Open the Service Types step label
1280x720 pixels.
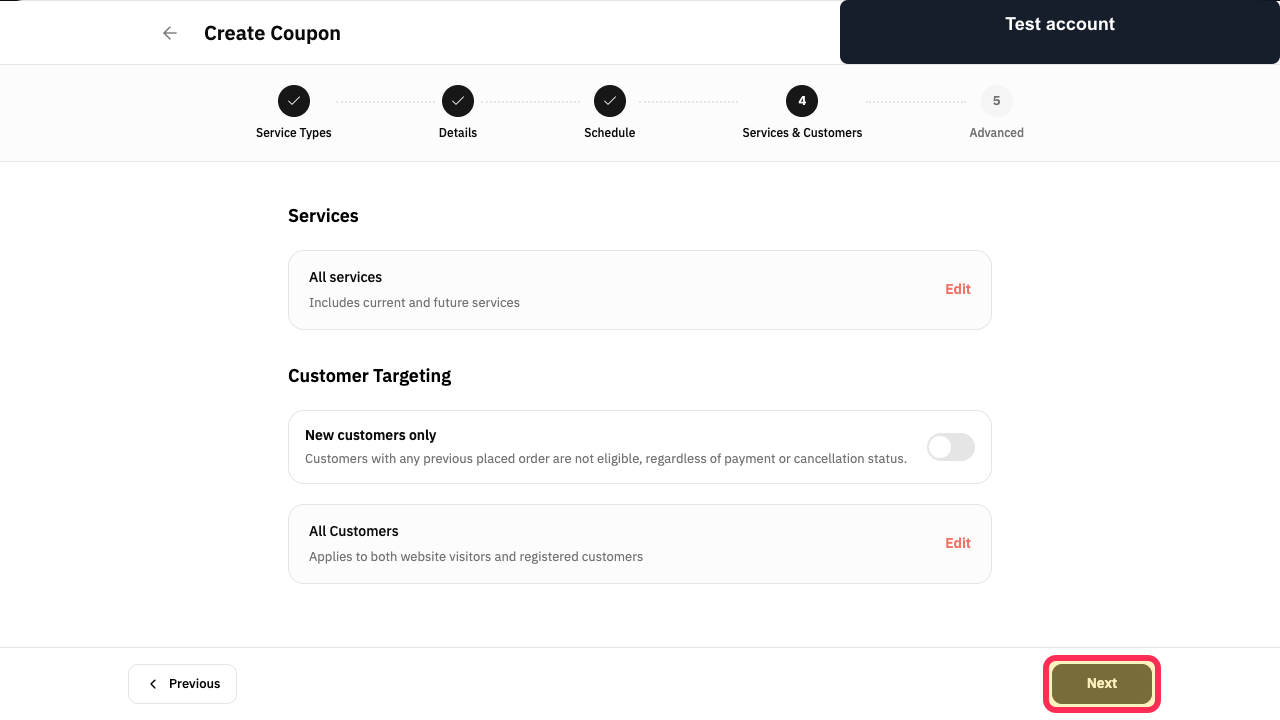pos(294,133)
